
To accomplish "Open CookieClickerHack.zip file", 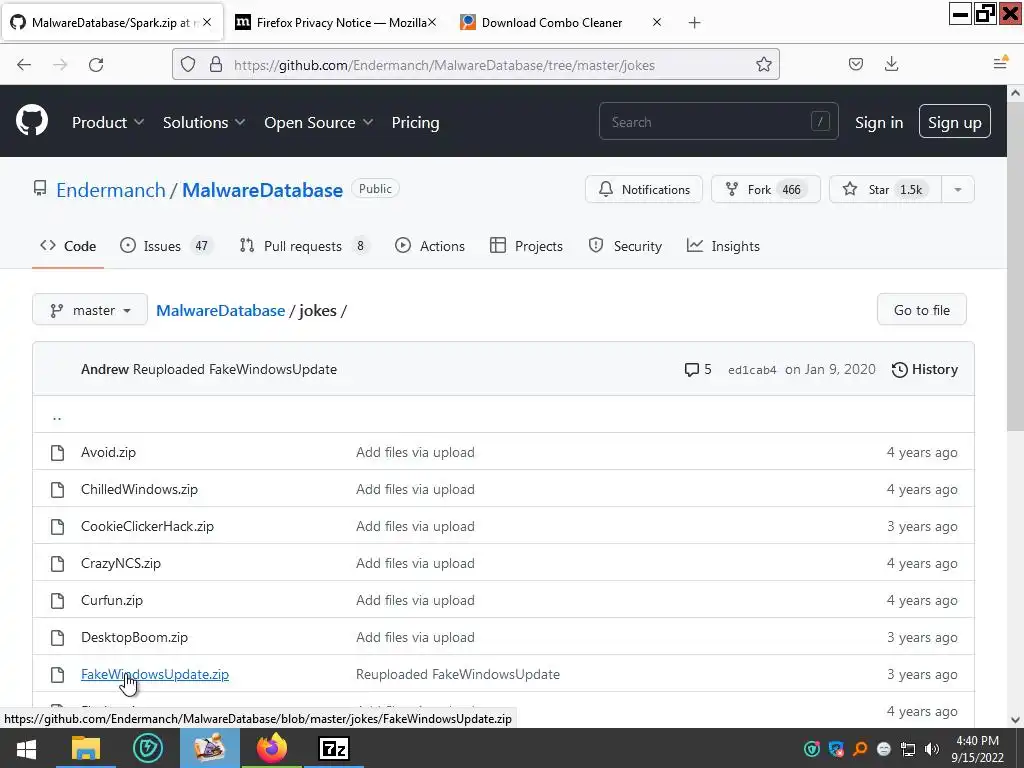I will [x=147, y=526].
